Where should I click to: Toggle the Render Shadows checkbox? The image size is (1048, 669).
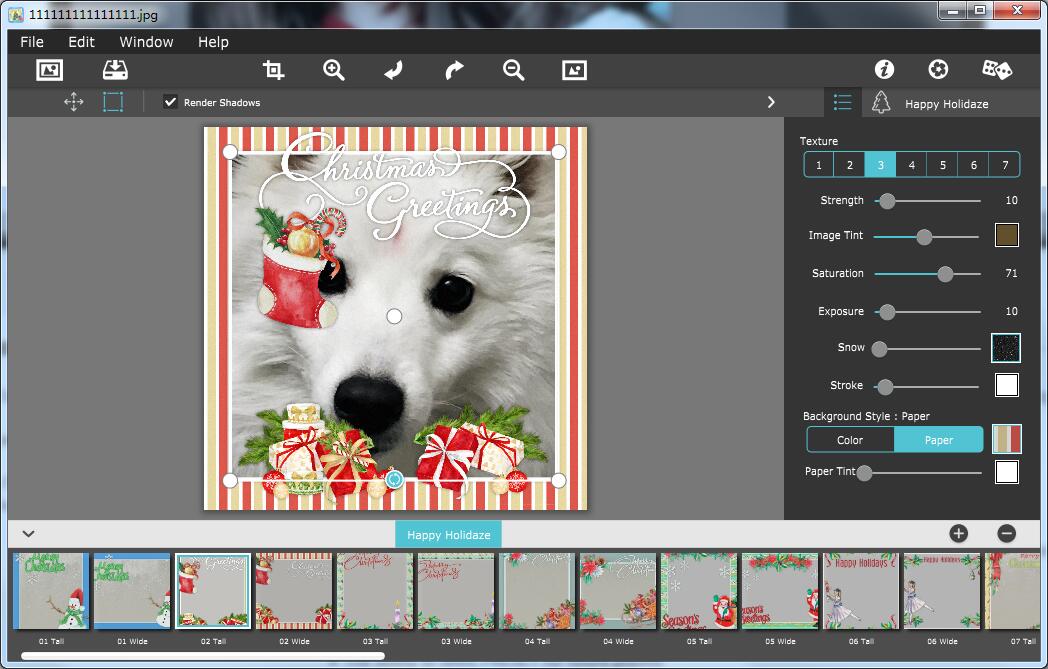pos(171,102)
